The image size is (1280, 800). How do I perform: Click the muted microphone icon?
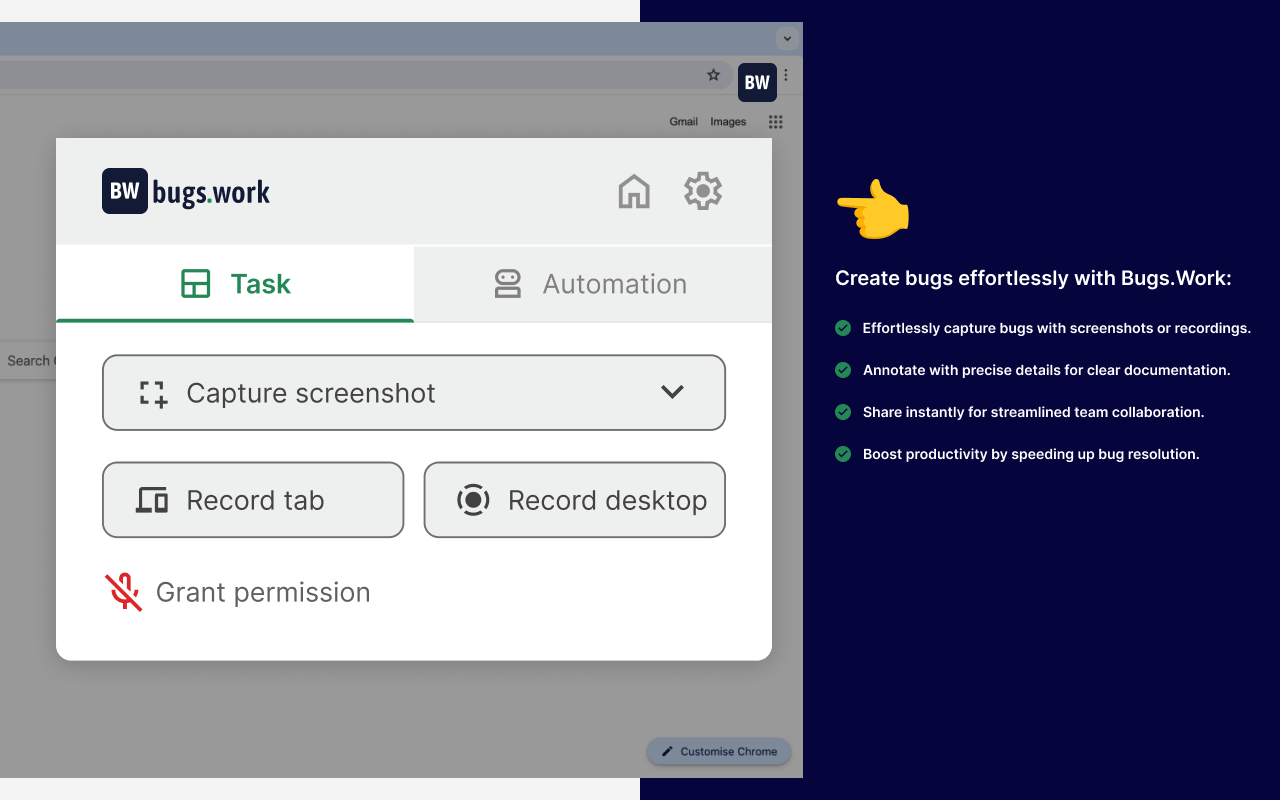pyautogui.click(x=124, y=592)
